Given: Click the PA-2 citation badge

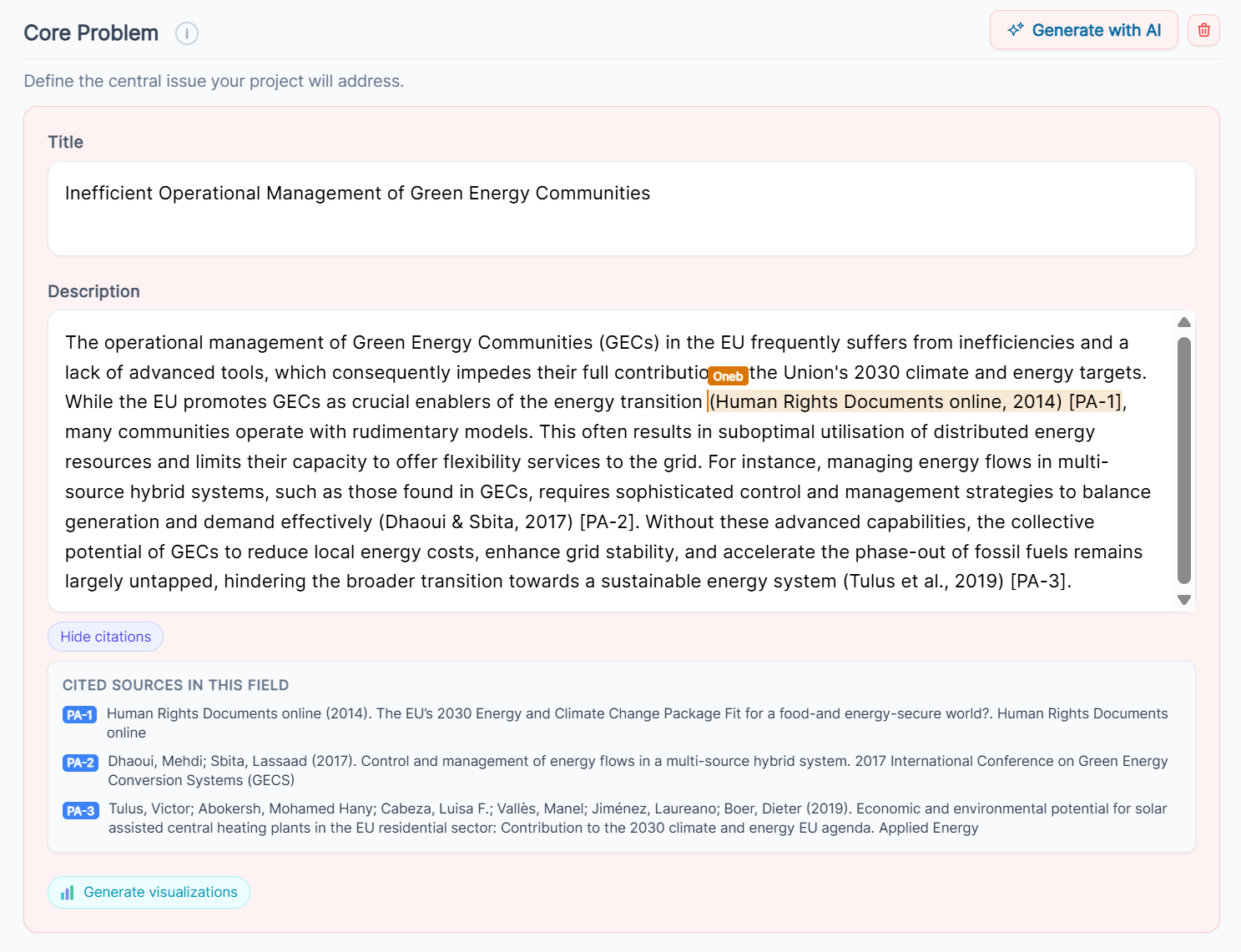Looking at the screenshot, I should click(x=80, y=762).
